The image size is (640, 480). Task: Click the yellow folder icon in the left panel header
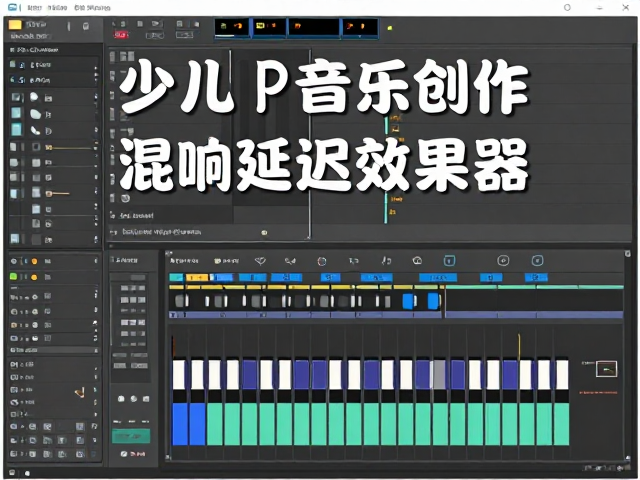pos(15,25)
